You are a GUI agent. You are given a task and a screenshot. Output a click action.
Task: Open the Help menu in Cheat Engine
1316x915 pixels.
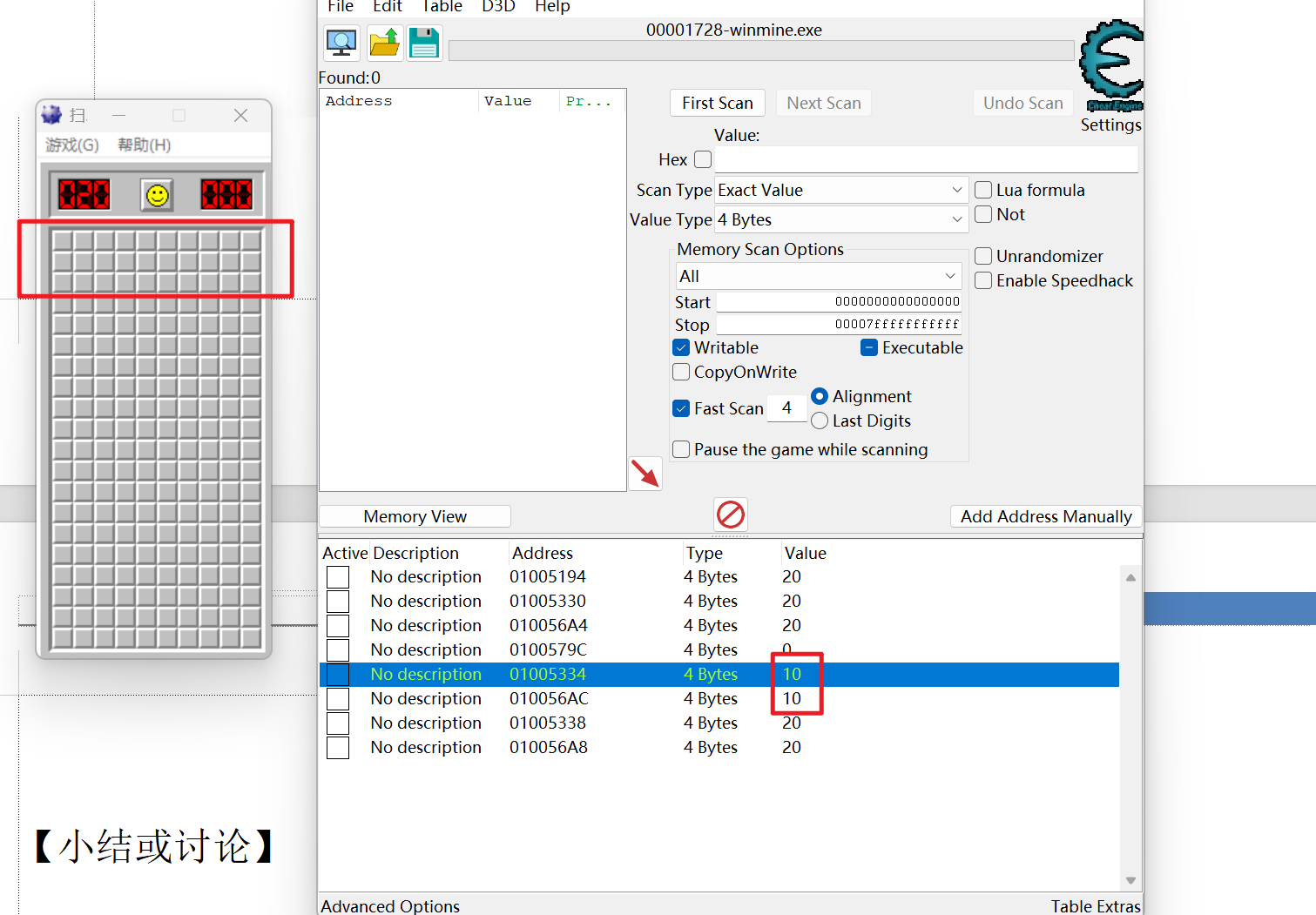(552, 7)
